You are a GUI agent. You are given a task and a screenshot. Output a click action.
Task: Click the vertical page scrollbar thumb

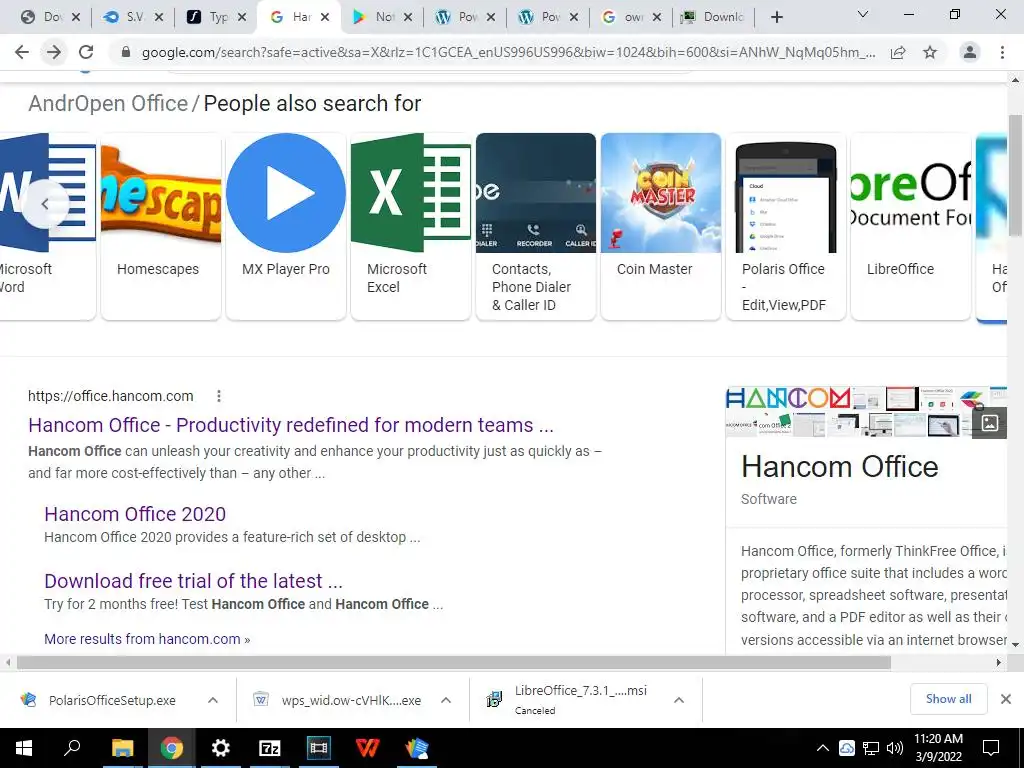click(x=1016, y=175)
